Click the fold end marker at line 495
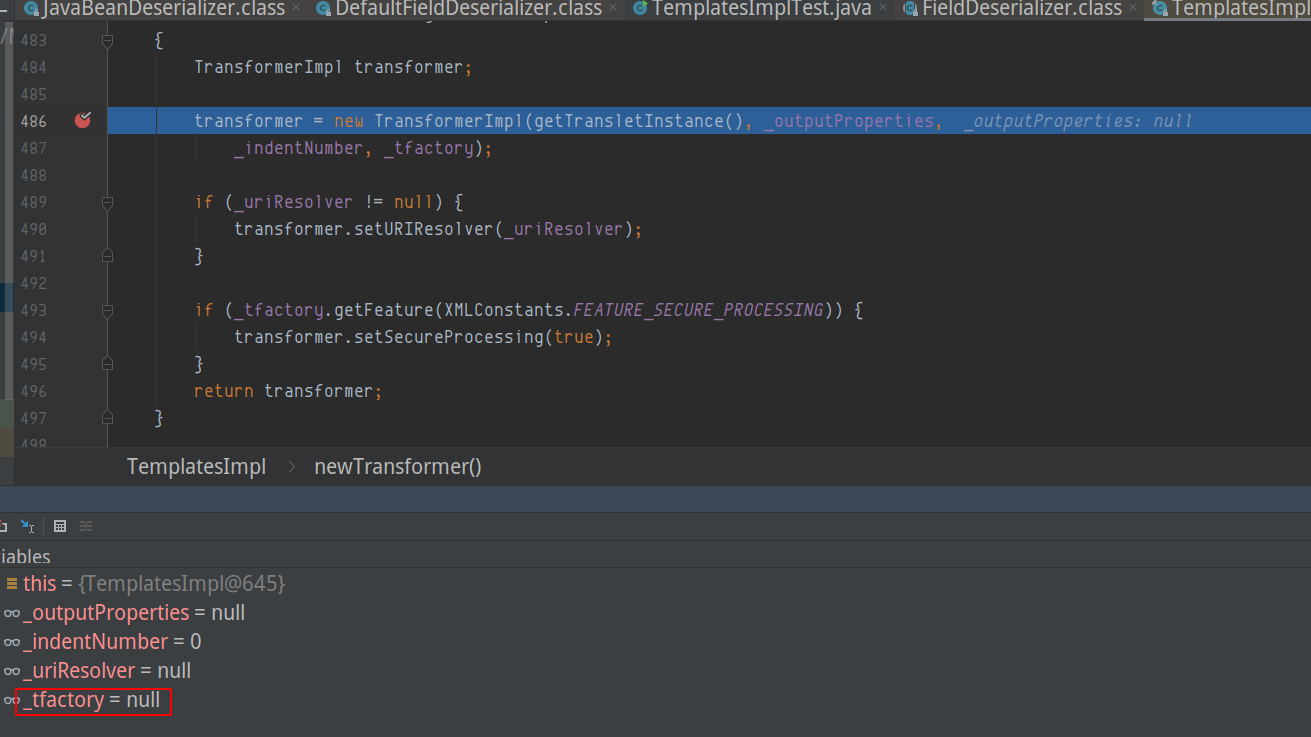The image size is (1311, 737). (x=107, y=364)
